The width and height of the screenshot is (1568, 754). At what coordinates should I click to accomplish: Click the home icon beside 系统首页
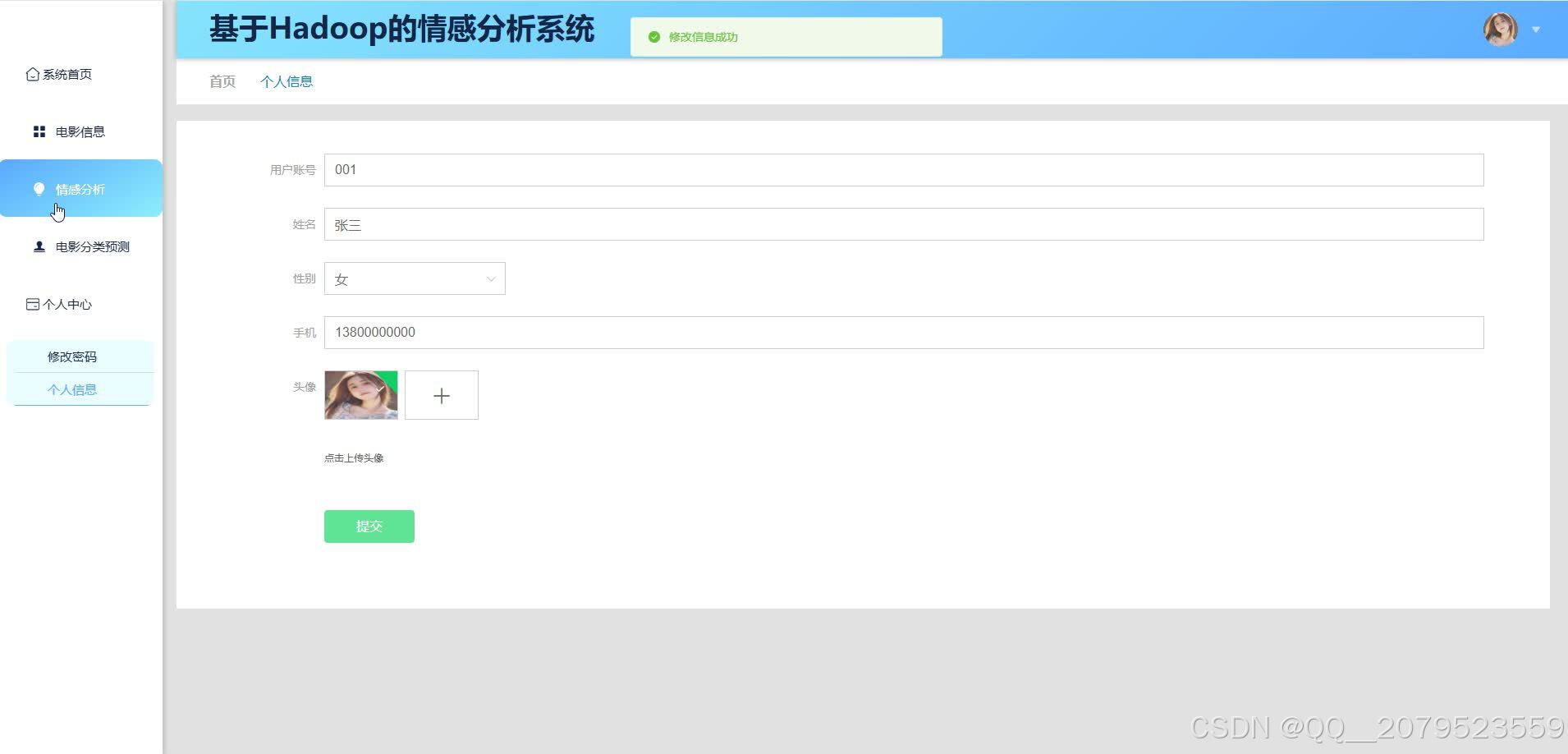pyautogui.click(x=33, y=74)
